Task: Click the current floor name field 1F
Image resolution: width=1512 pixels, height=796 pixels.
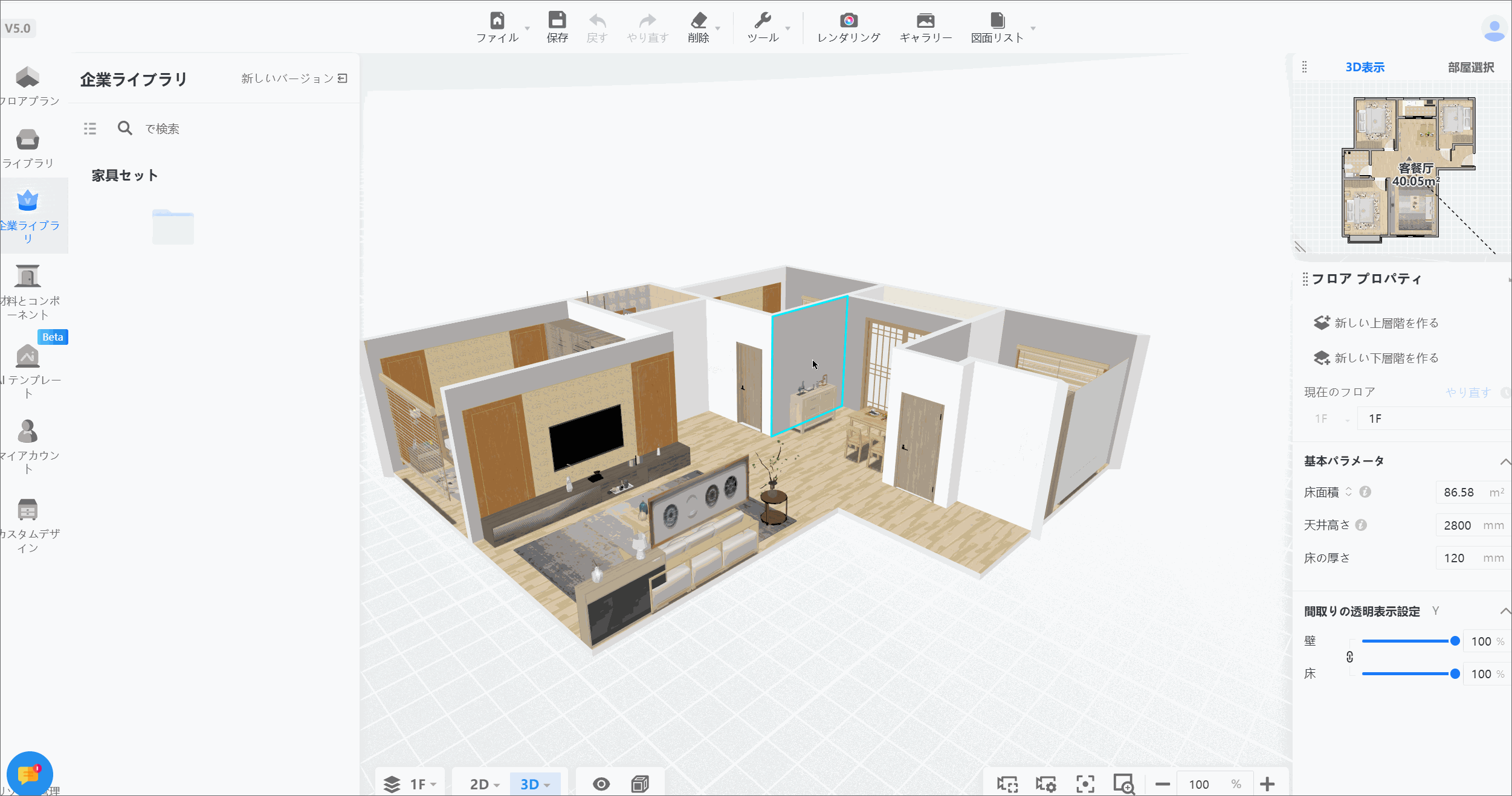Action: [x=1435, y=419]
